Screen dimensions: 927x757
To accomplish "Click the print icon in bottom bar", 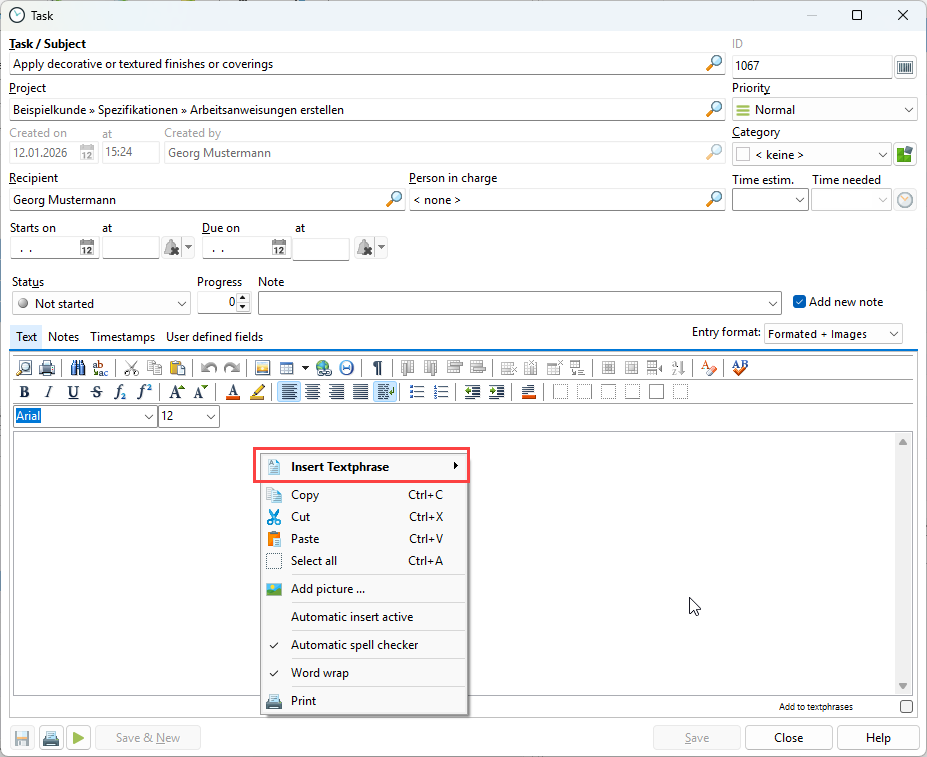I will tap(51, 738).
